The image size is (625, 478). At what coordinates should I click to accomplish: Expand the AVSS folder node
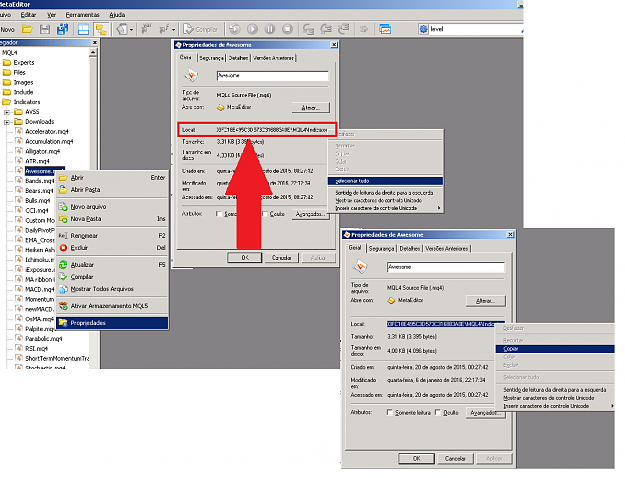pyautogui.click(x=7, y=112)
